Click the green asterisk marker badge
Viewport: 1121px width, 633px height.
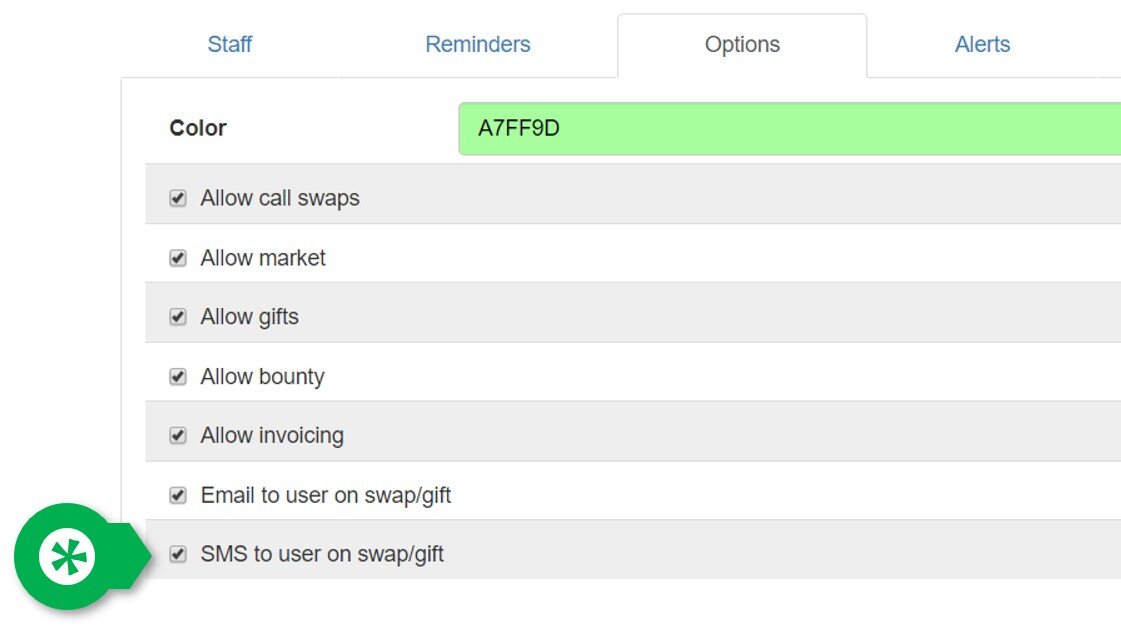68,556
